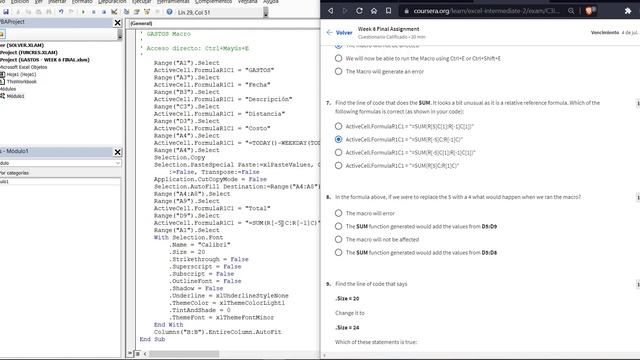Select 'The macro will error' in question 8
Screen dimensions: 640x360
338,213
